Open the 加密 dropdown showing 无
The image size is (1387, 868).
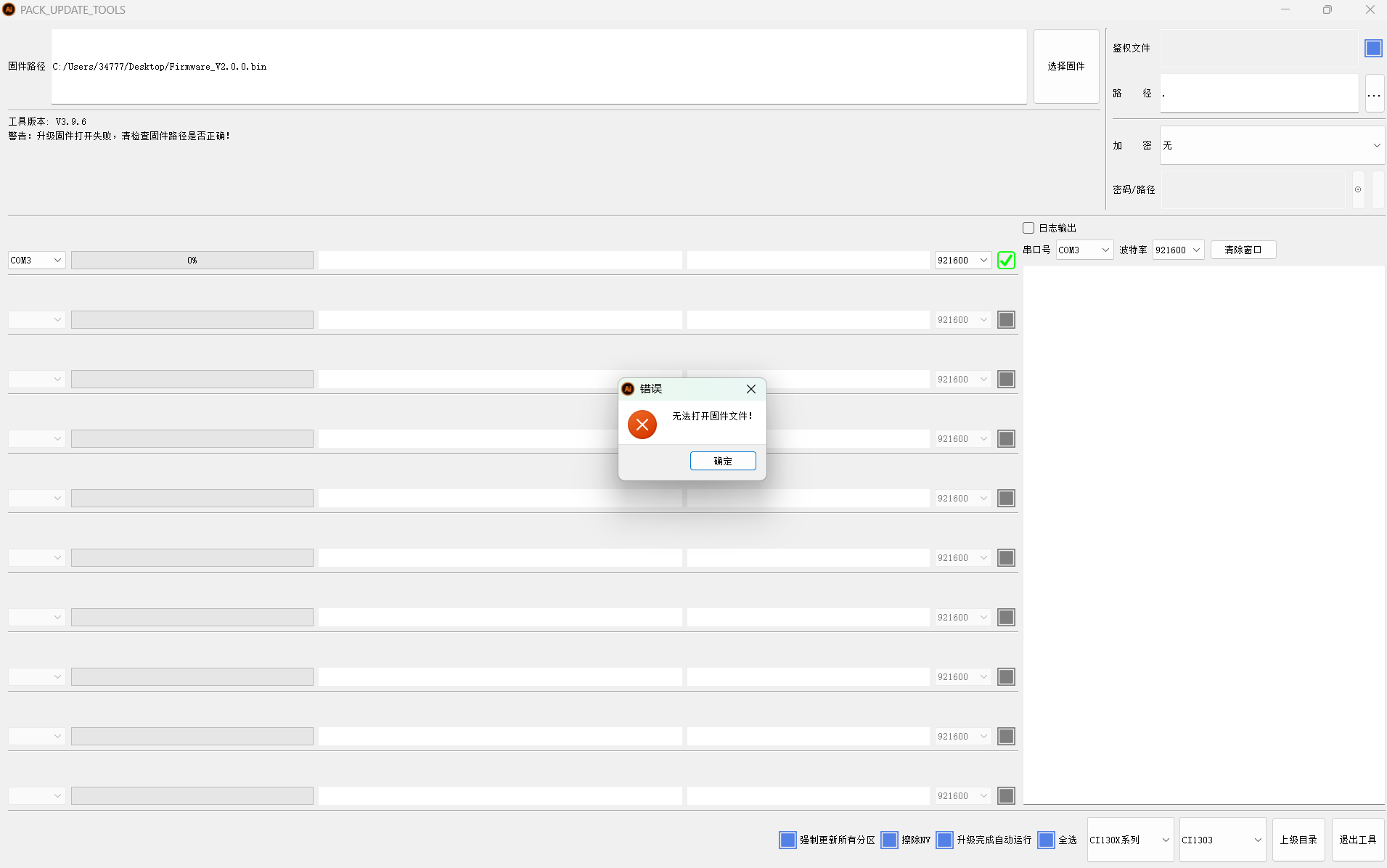click(1272, 145)
